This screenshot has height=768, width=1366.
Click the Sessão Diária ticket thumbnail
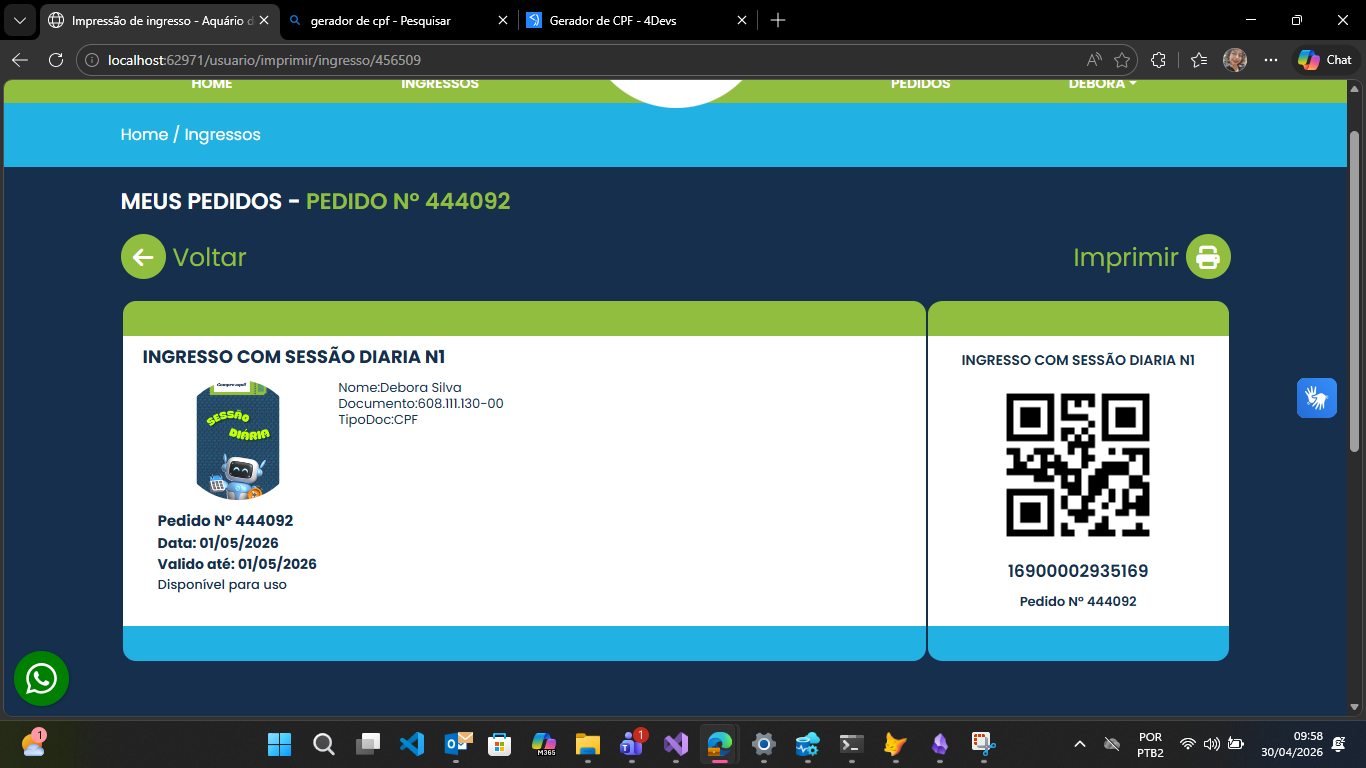coord(238,440)
